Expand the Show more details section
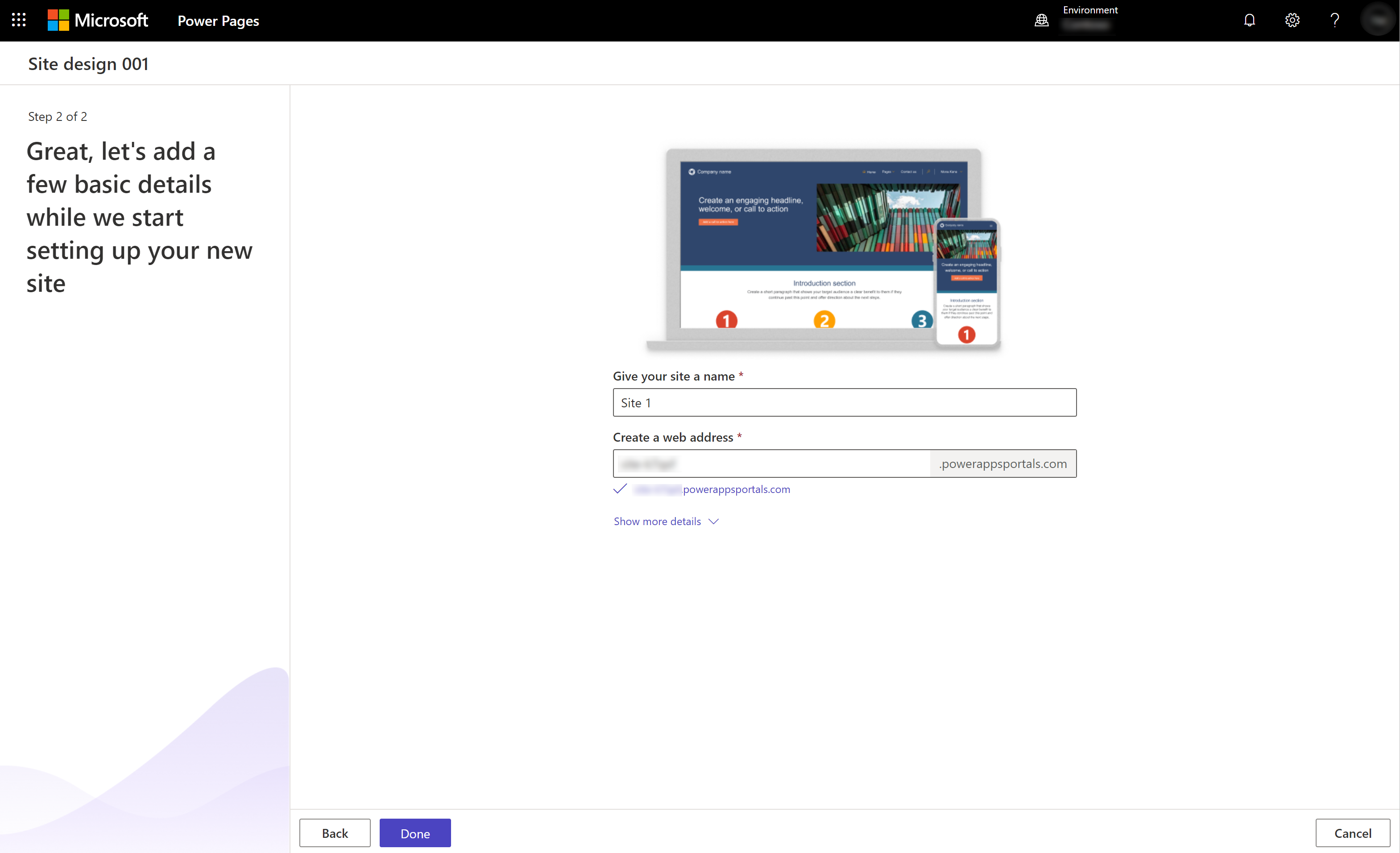 pos(666,521)
